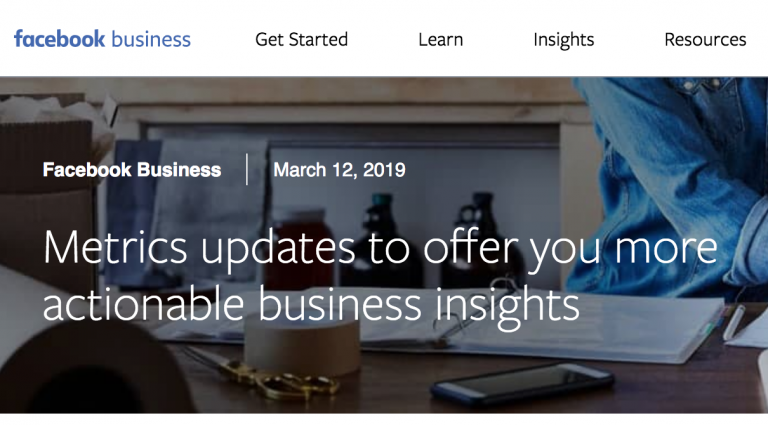
Task: Click the word 'business' in the logo
Action: 151,39
